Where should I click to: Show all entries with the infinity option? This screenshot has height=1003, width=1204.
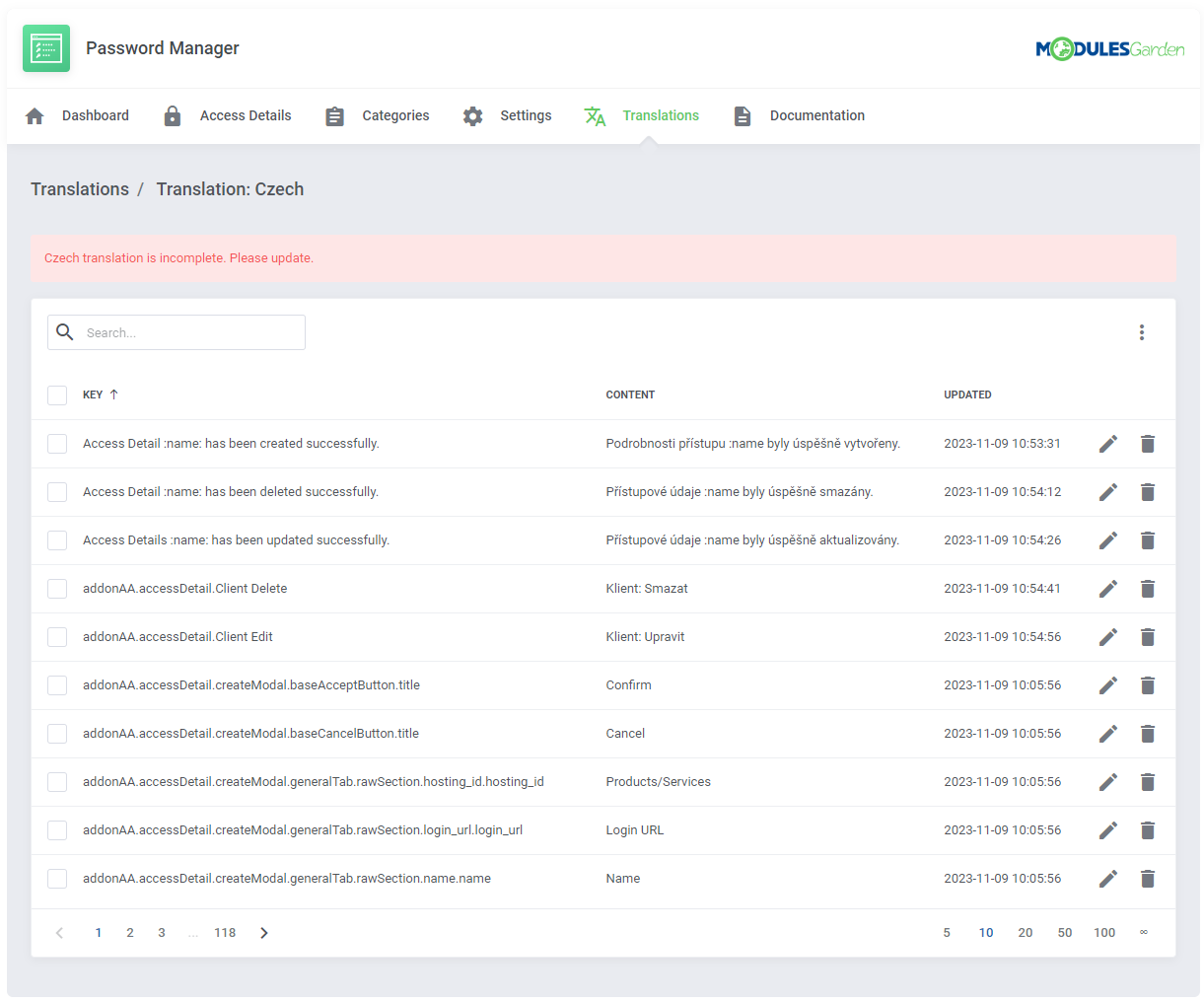(x=1144, y=933)
